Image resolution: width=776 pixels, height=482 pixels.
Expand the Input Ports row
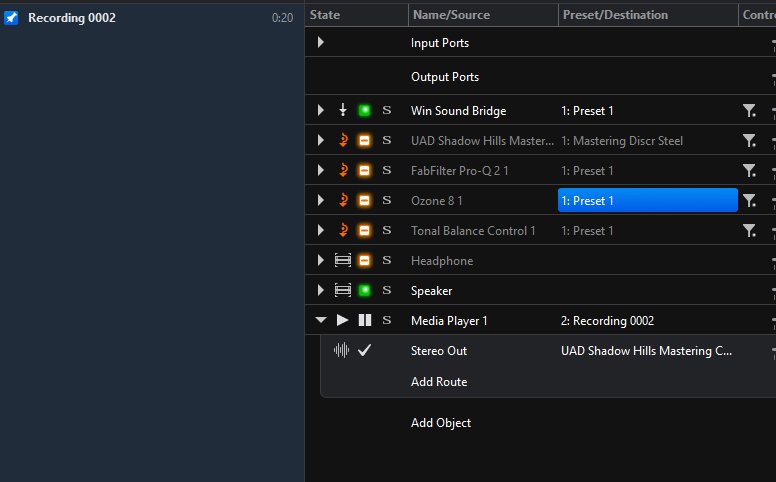[x=321, y=42]
